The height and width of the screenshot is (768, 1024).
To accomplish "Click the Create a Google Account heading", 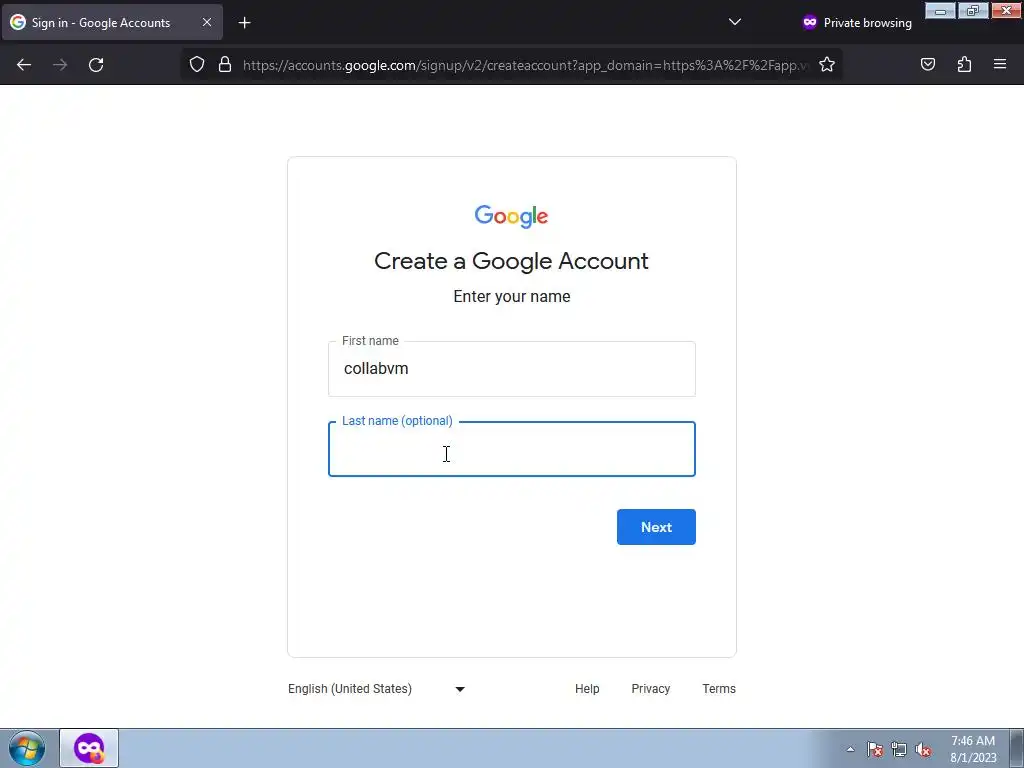I will pos(511,261).
